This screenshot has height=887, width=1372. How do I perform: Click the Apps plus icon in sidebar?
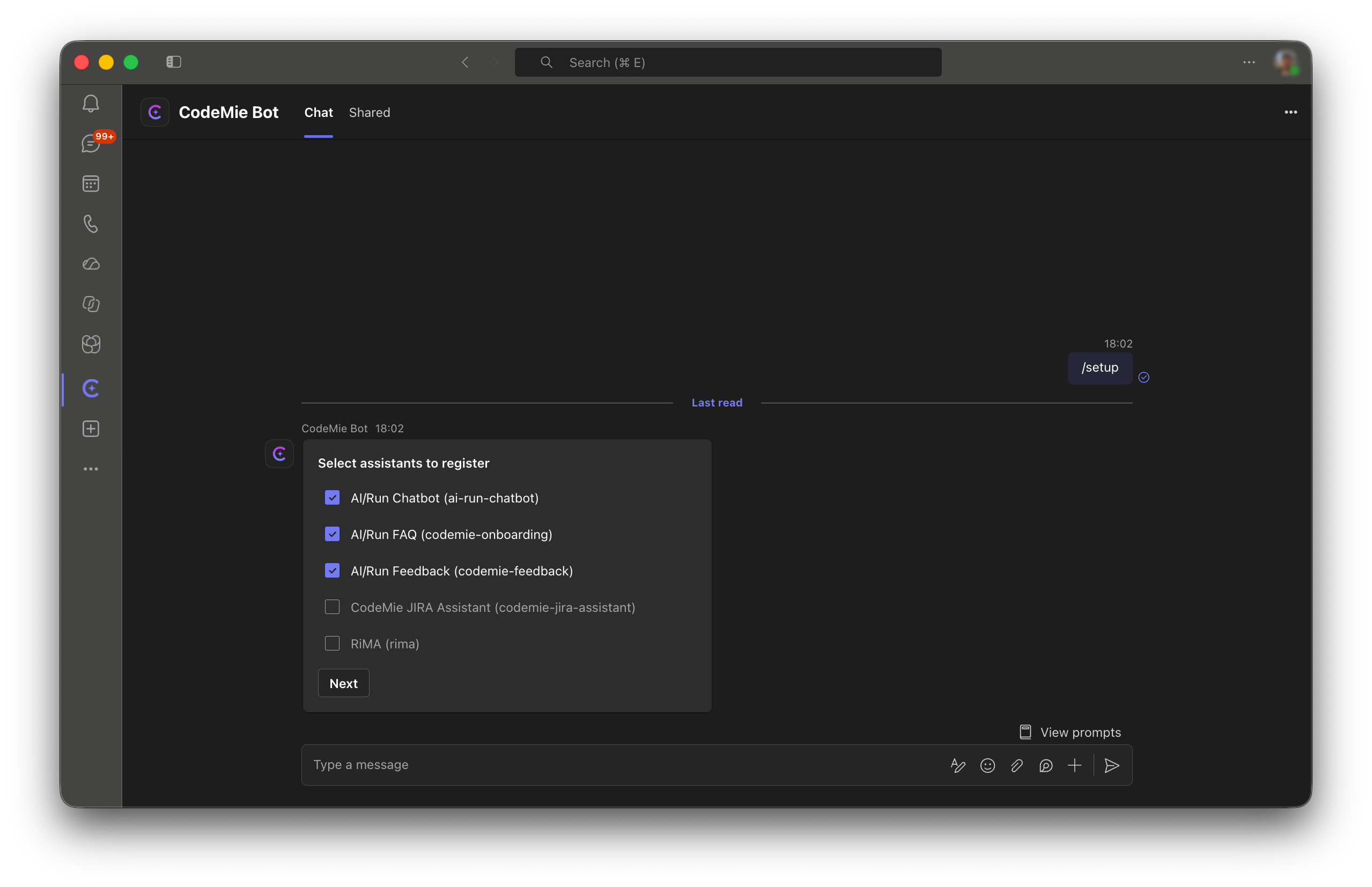(x=91, y=428)
